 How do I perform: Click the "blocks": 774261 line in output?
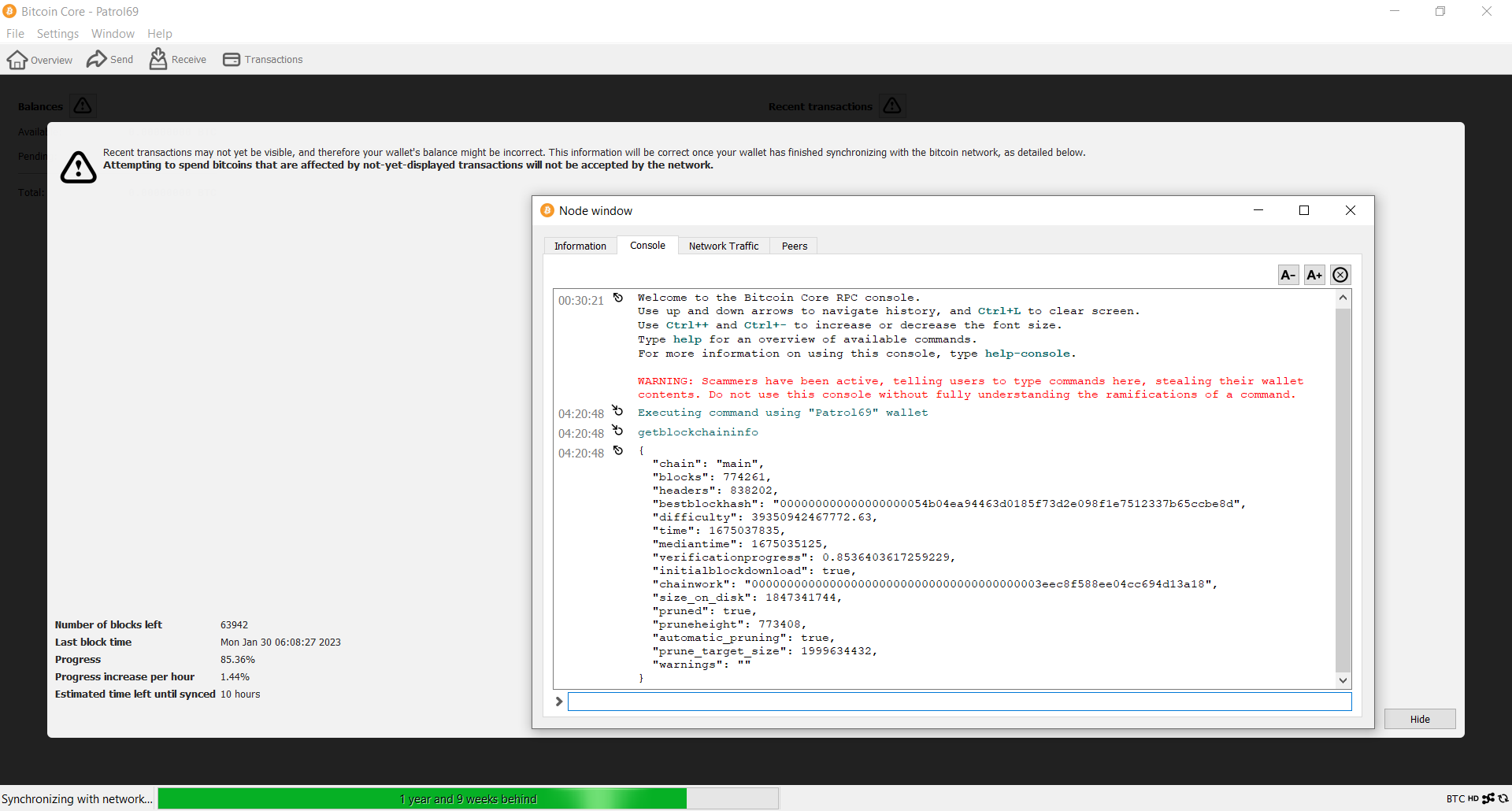point(711,477)
